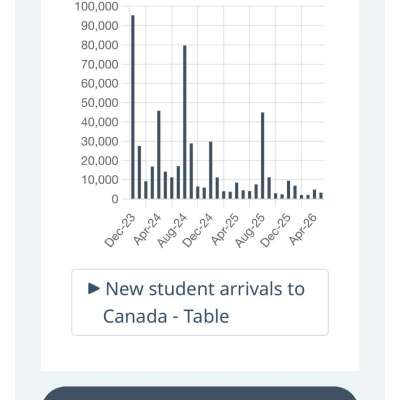This screenshot has height=400, width=400.
Task: Click the 100,000 y-axis label
Action: pyautogui.click(x=96, y=6)
